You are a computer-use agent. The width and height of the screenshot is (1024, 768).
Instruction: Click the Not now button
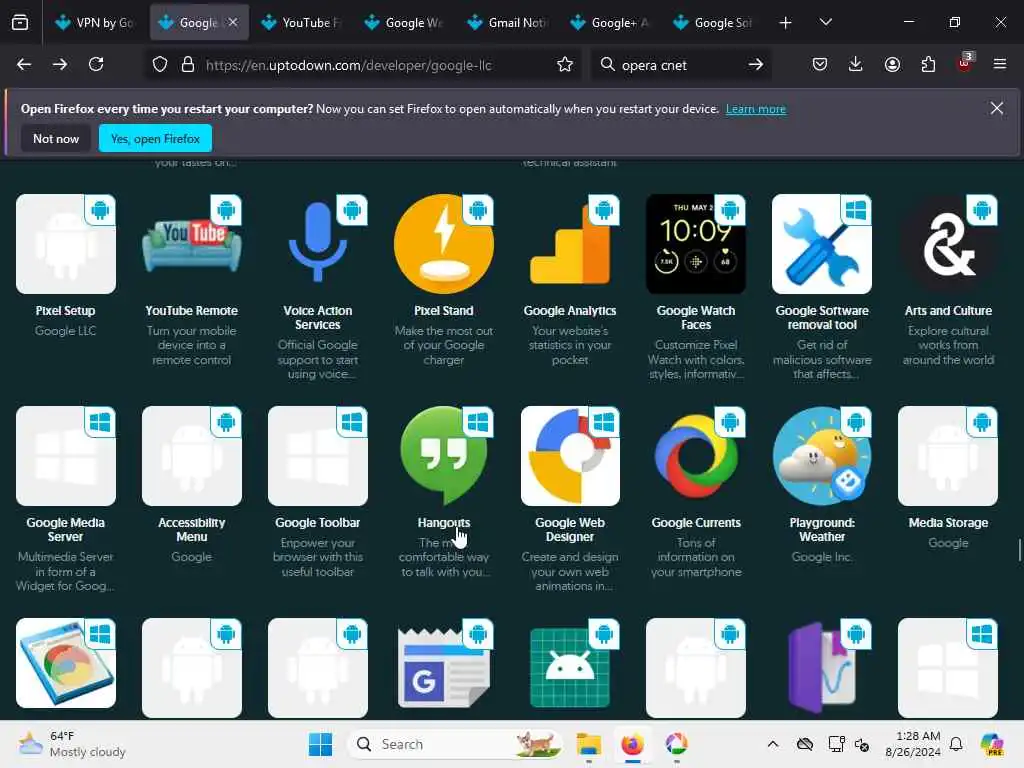pos(56,138)
